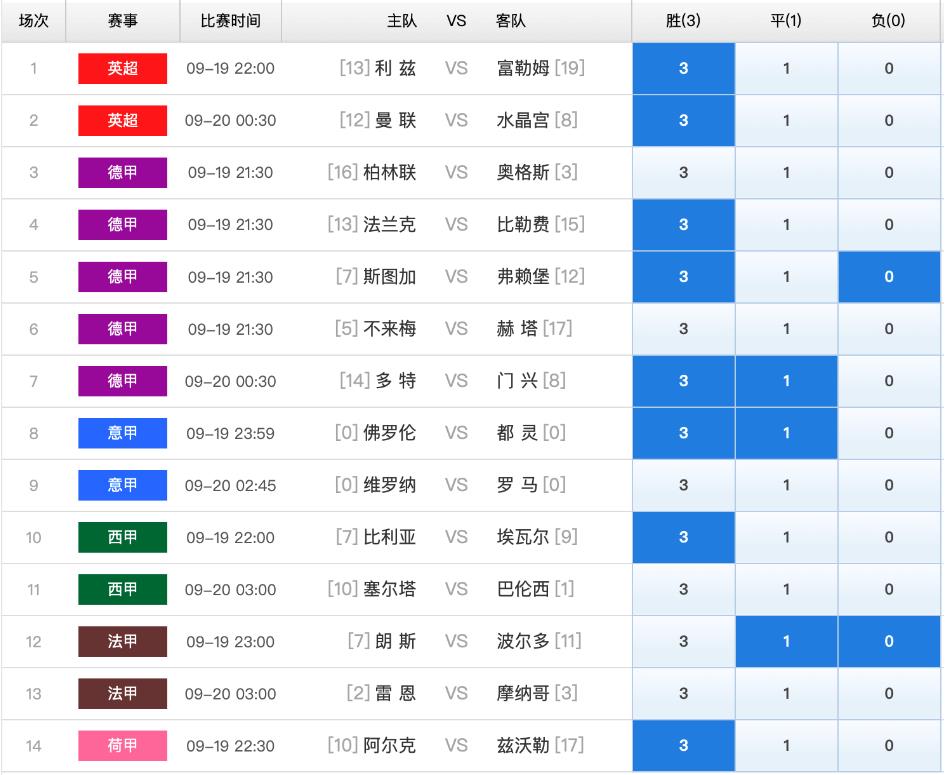Deselect draw (1) for 佛罗伦 vs 都灵
Screen dimensions: 945x775
click(x=786, y=433)
